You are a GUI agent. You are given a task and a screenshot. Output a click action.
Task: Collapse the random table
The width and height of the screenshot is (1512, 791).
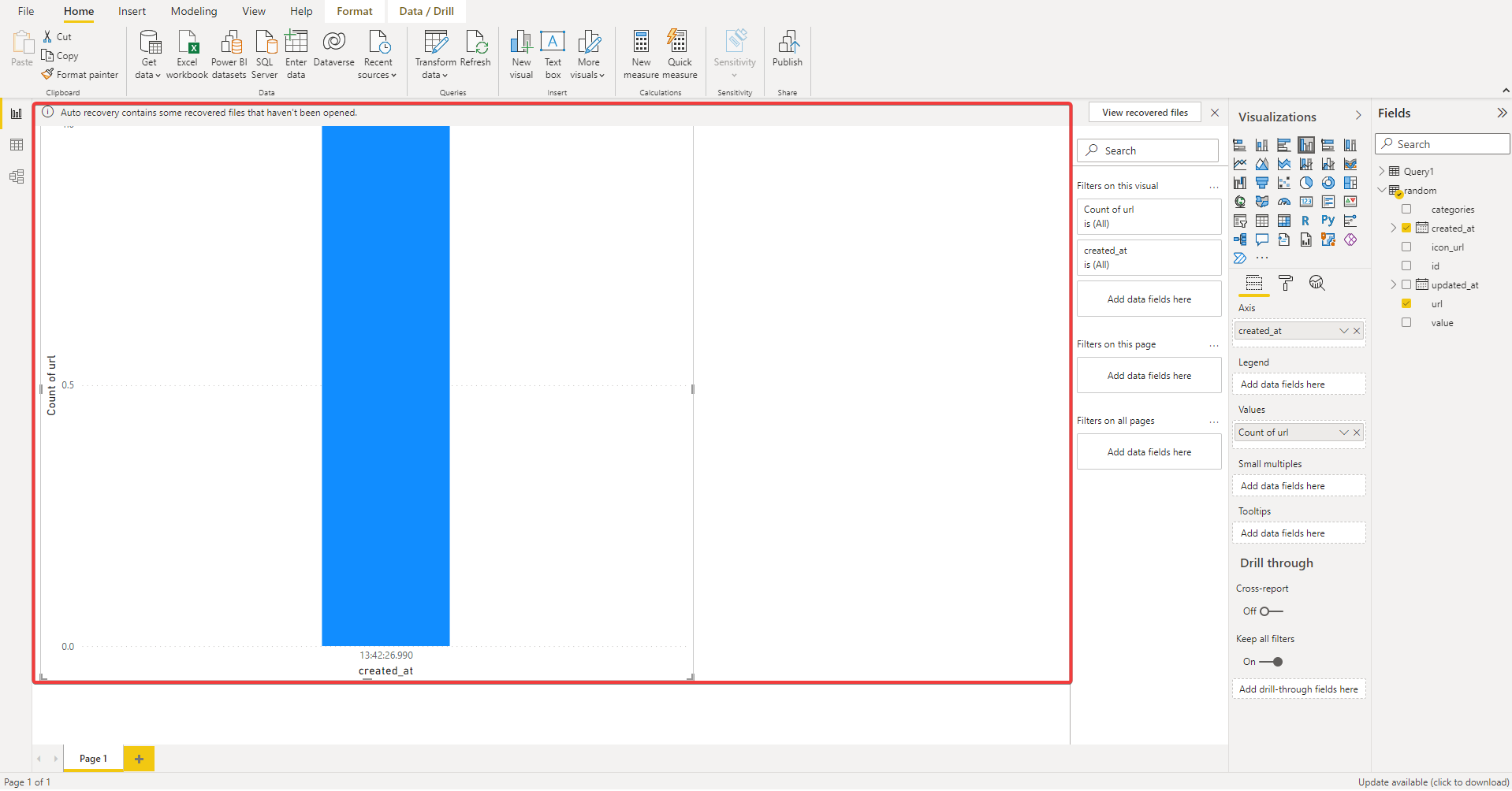coord(1382,190)
